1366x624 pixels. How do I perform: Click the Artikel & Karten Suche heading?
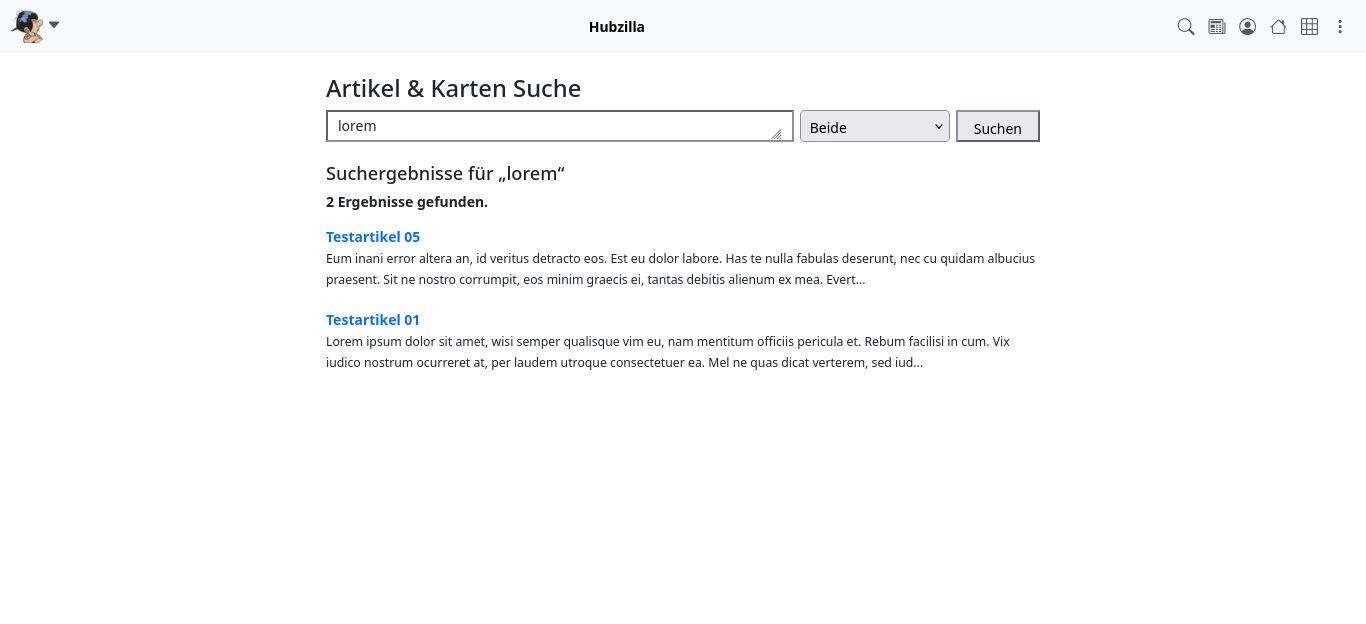(x=453, y=88)
